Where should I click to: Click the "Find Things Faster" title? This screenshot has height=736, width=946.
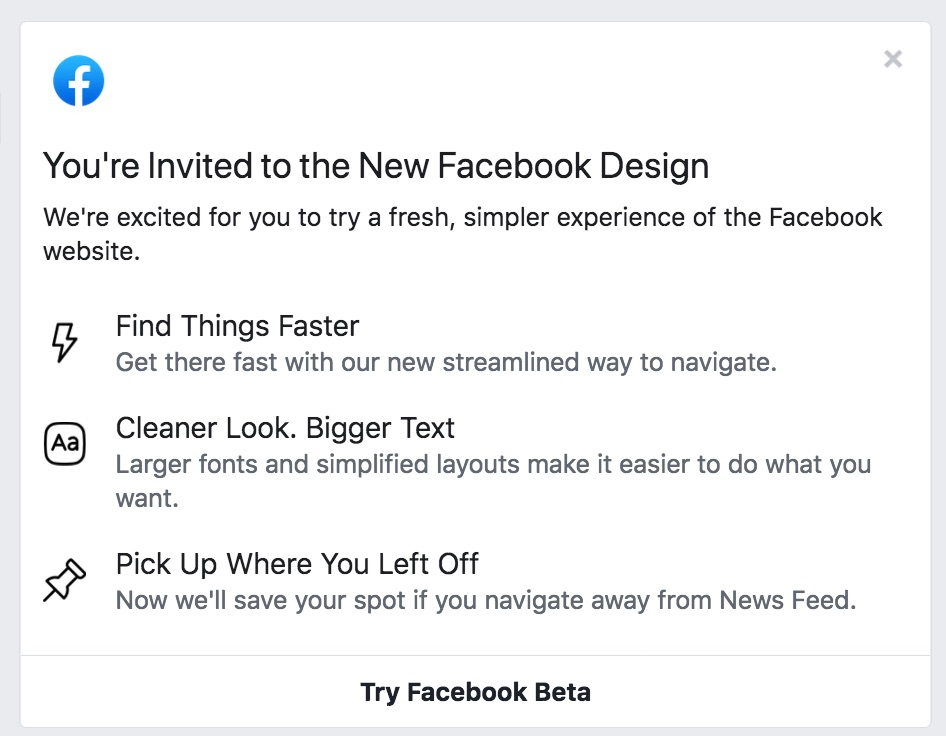[x=237, y=326]
